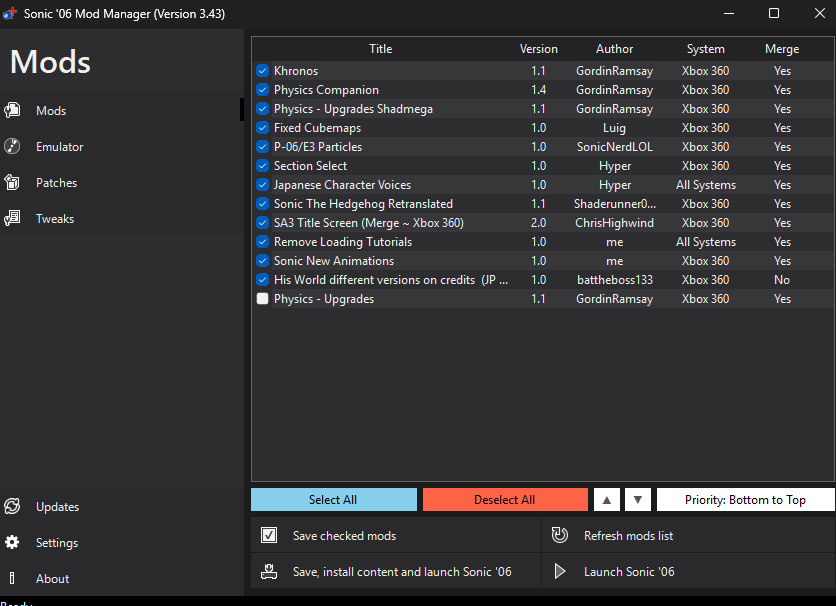Click author SonicNerdLOL cell

click(x=614, y=147)
